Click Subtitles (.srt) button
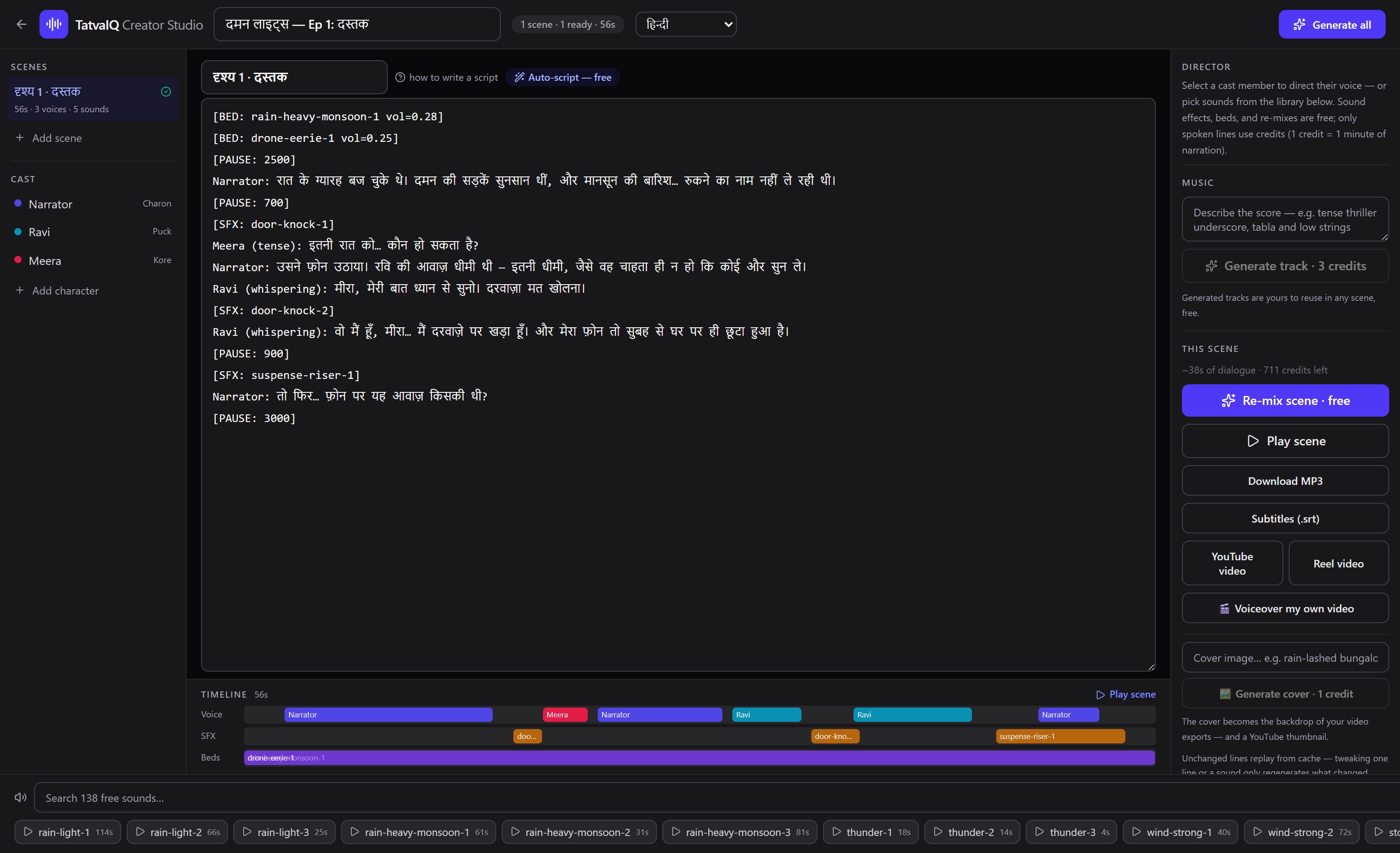The image size is (1400, 853). 1285,518
